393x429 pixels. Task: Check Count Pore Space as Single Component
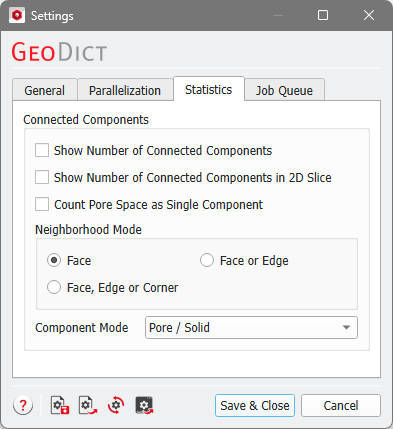click(x=42, y=204)
